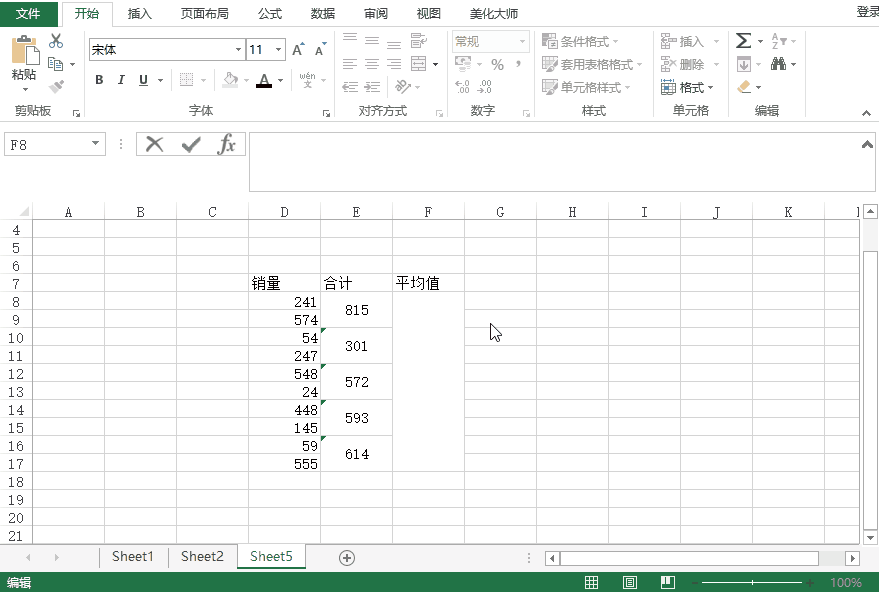Click the merge and center icon
This screenshot has width=879, height=592.
pyautogui.click(x=419, y=64)
